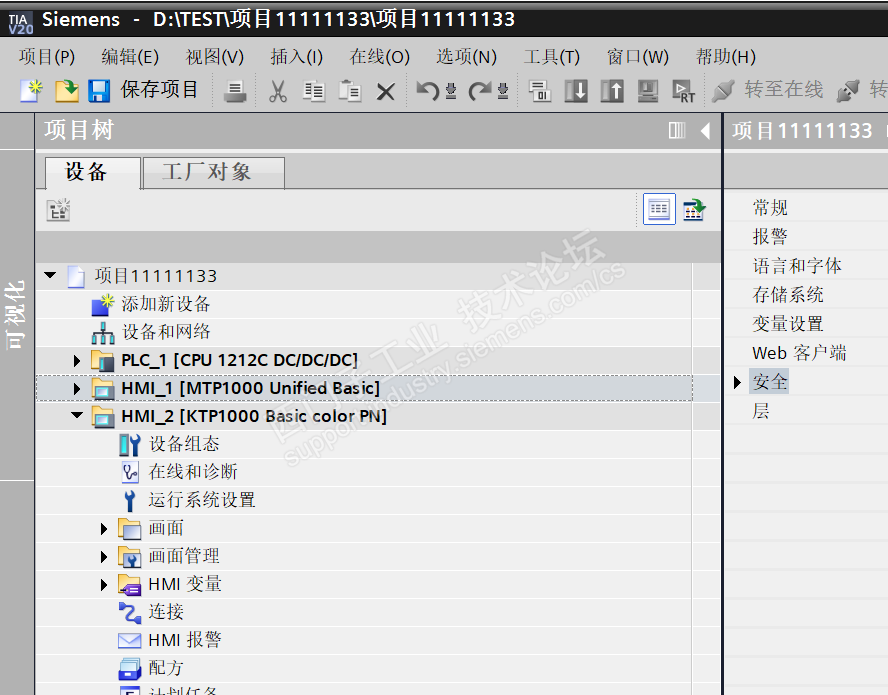Viewport: 888px width, 695px height.
Task: Select 运行系统设置 in the tree
Action: [x=202, y=500]
